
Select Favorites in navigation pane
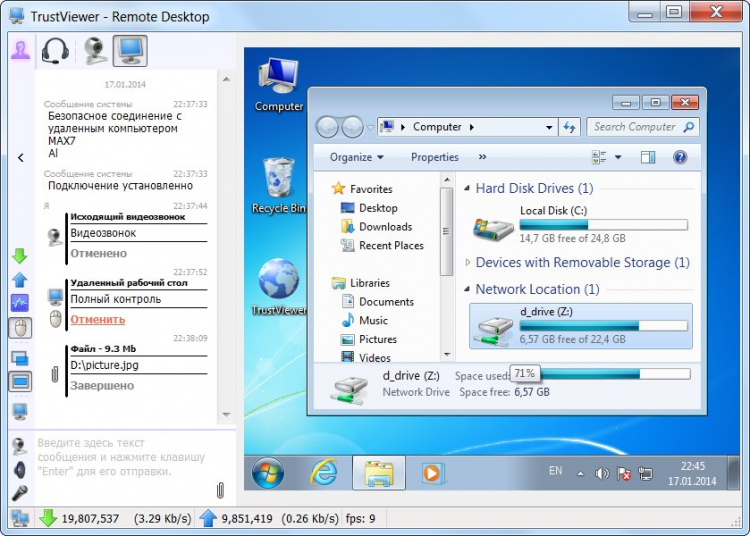point(362,189)
